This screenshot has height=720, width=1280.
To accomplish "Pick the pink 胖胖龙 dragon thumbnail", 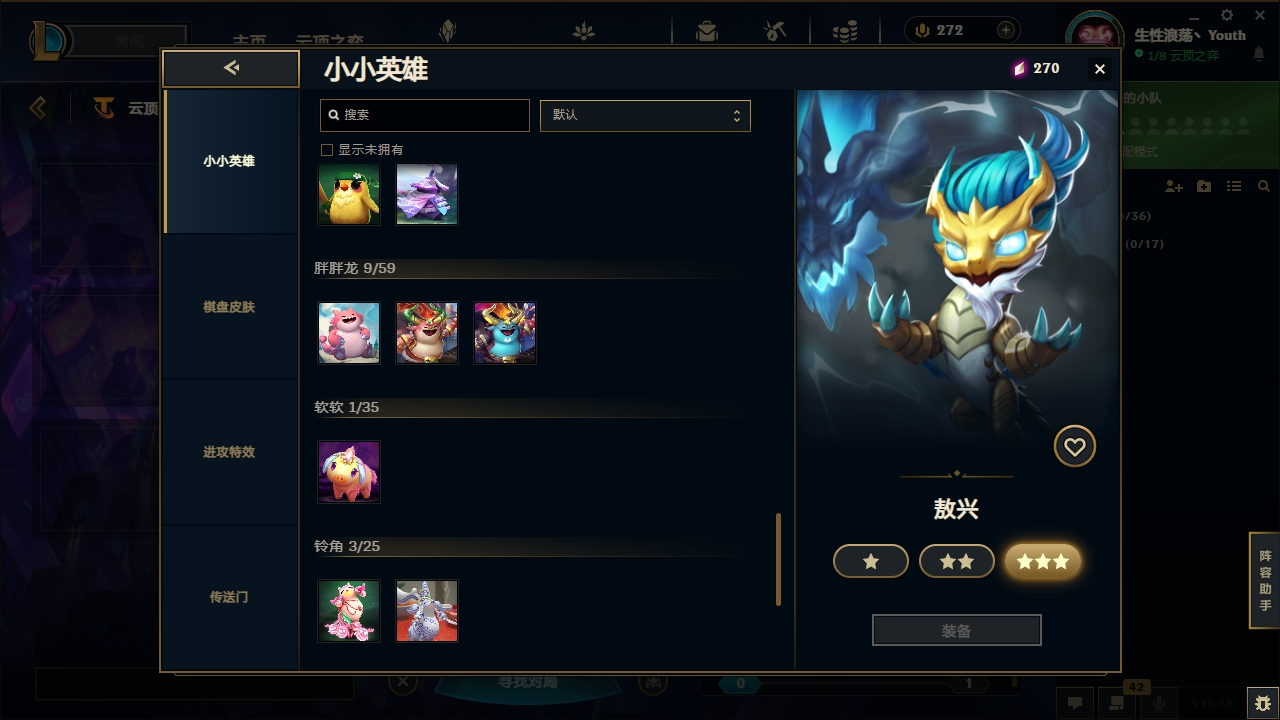I will coord(349,333).
